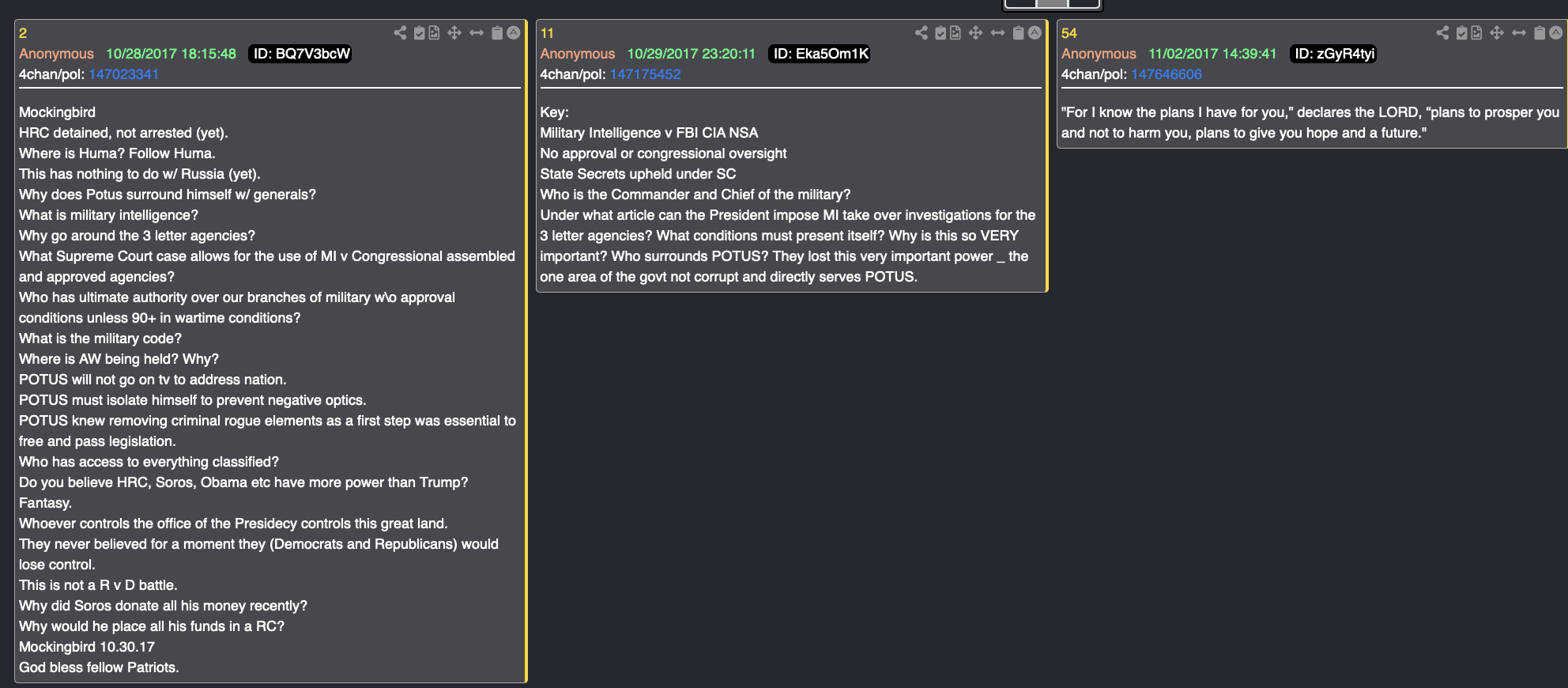Open the 4chan/pol link 147175452
This screenshot has height=688, width=1568.
(645, 74)
